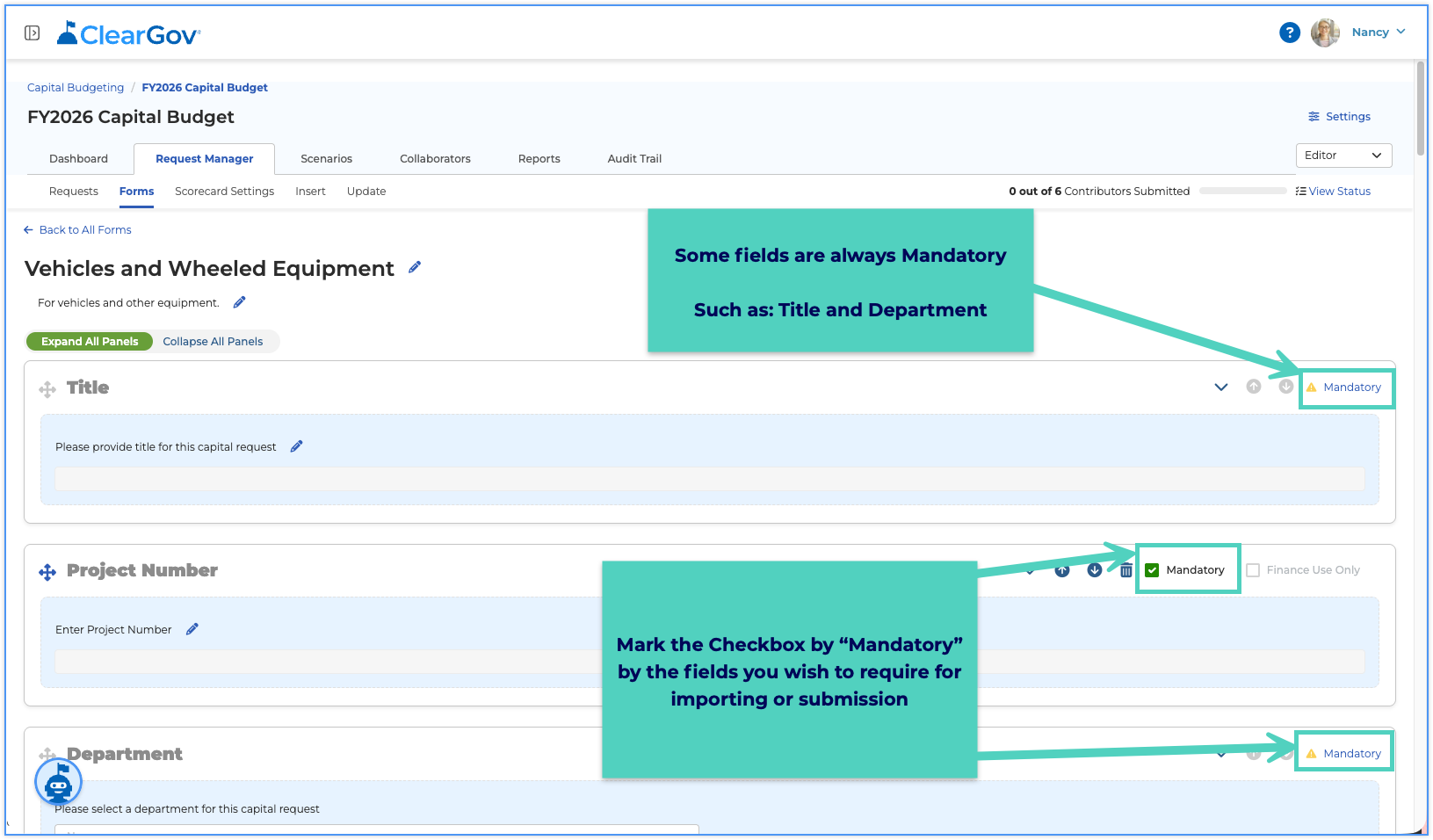Click the Department panel Mandatory warning icon

coord(1311,754)
